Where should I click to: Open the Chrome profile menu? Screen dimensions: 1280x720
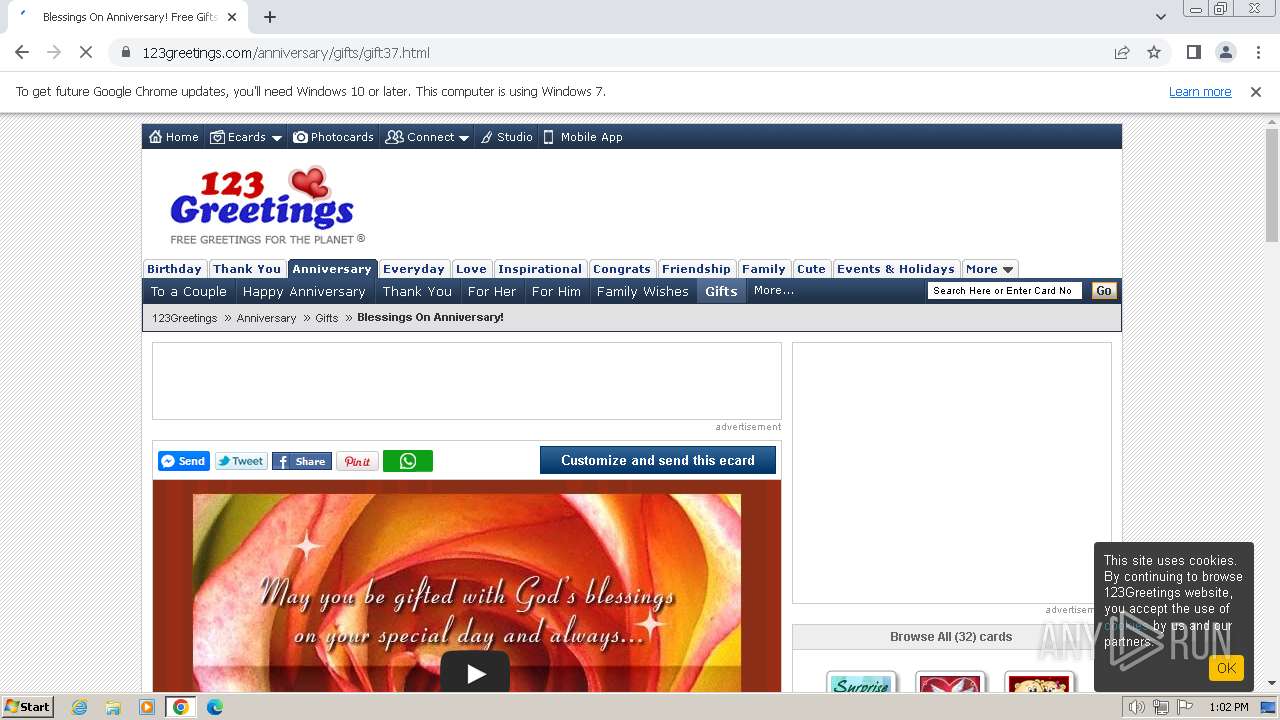pos(1225,52)
